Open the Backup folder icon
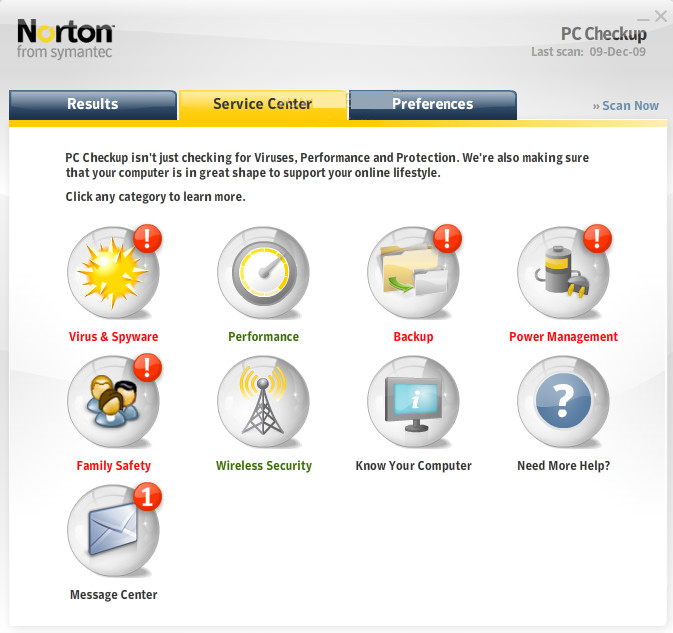The height and width of the screenshot is (633, 673). 413,273
